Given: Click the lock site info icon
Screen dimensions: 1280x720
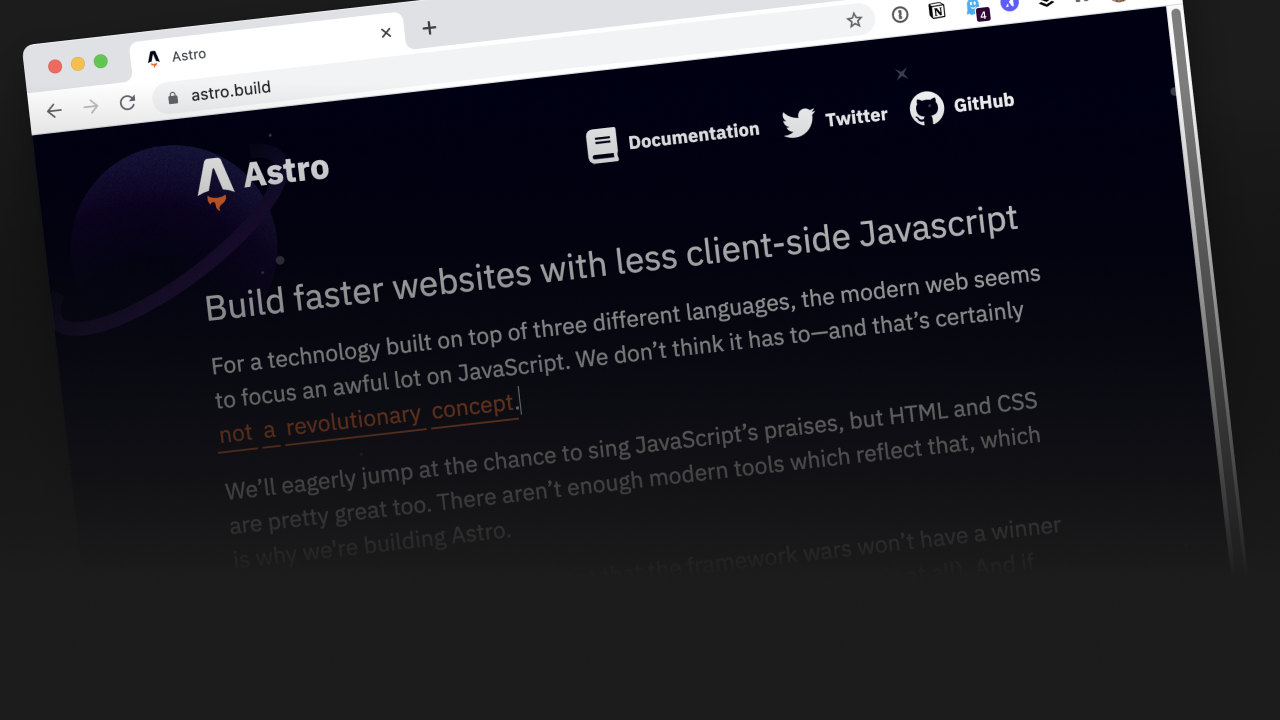Looking at the screenshot, I should [173, 97].
